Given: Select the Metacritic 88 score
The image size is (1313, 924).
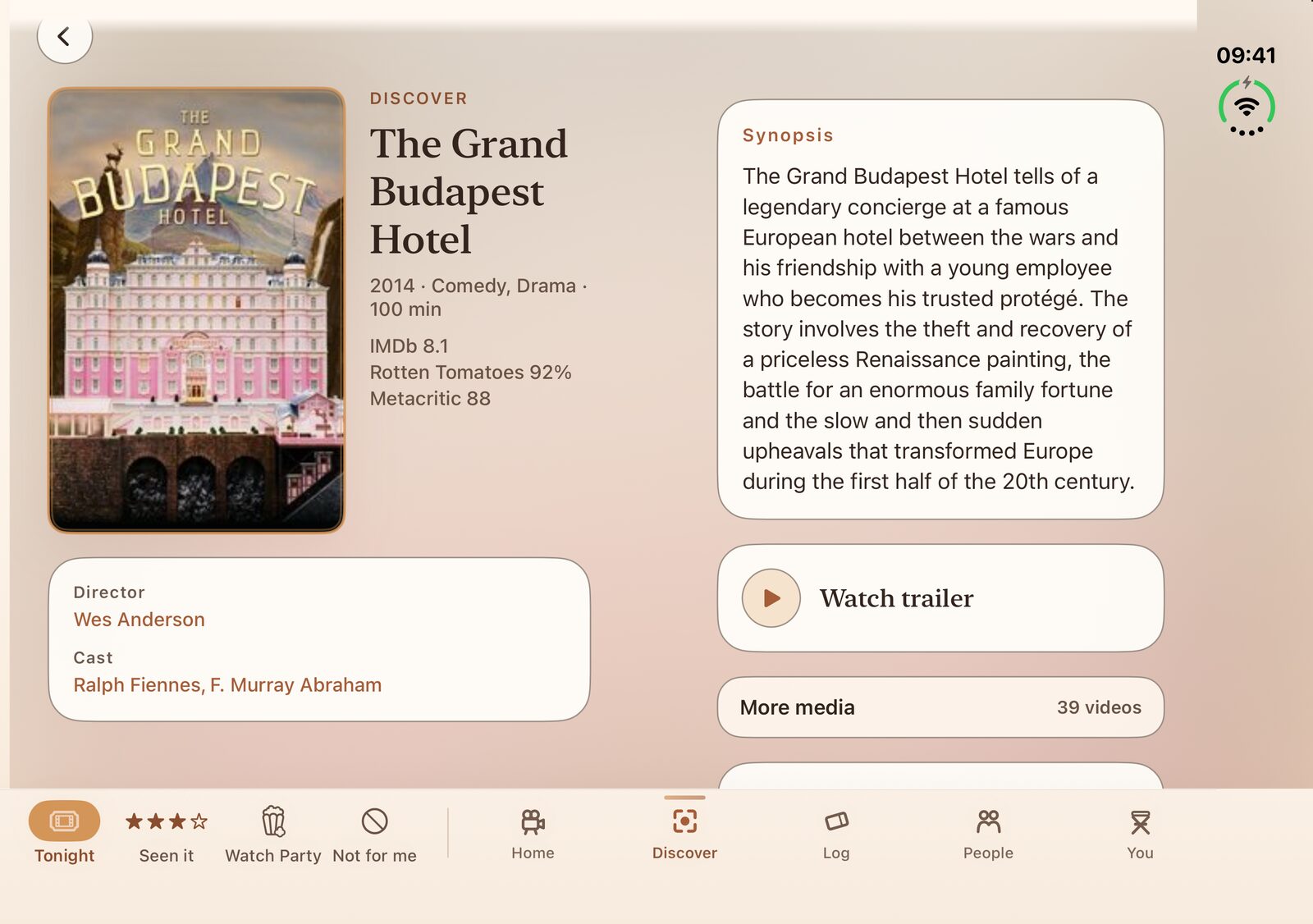Looking at the screenshot, I should pos(430,399).
